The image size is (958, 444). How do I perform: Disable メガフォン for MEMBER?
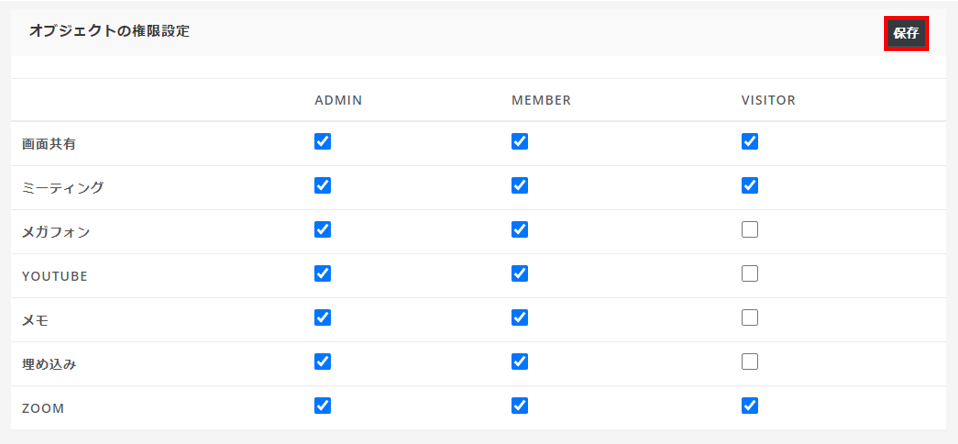[519, 230]
